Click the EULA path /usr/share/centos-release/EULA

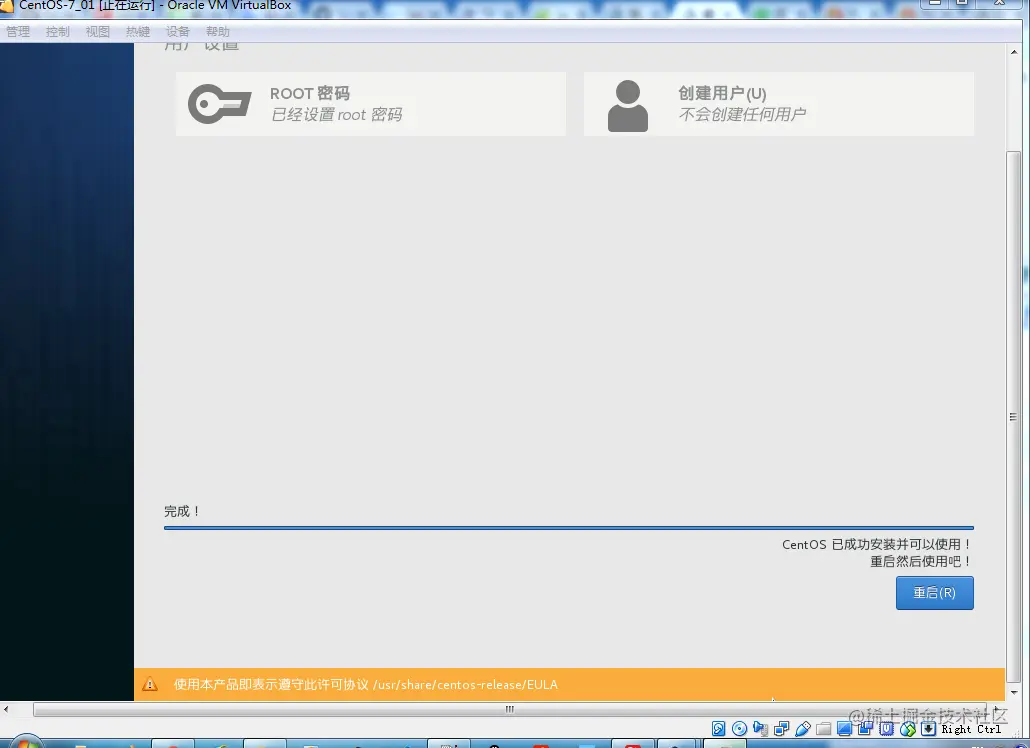465,684
